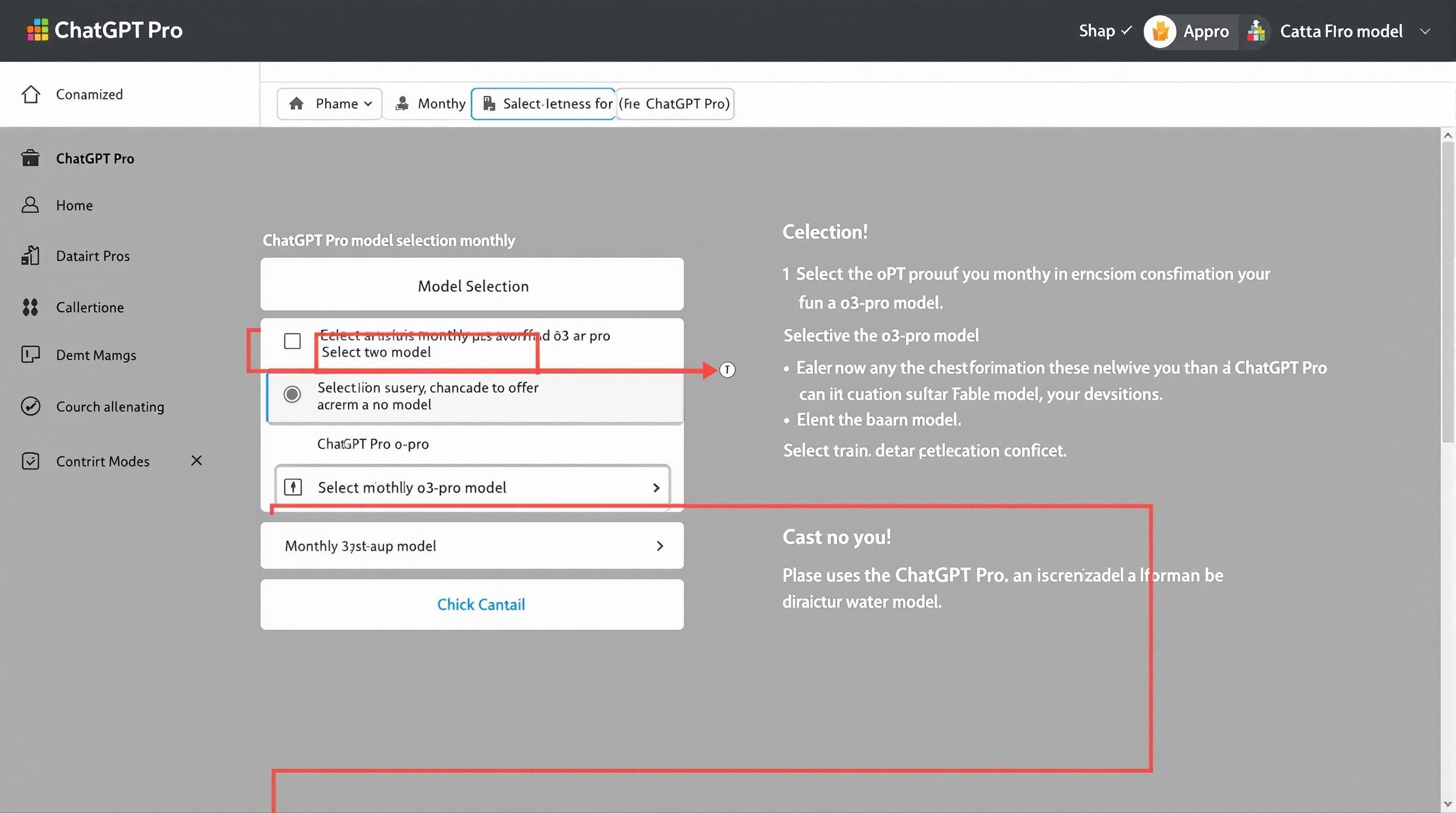
Task: Click the Cast no you! heading
Action: point(836,537)
